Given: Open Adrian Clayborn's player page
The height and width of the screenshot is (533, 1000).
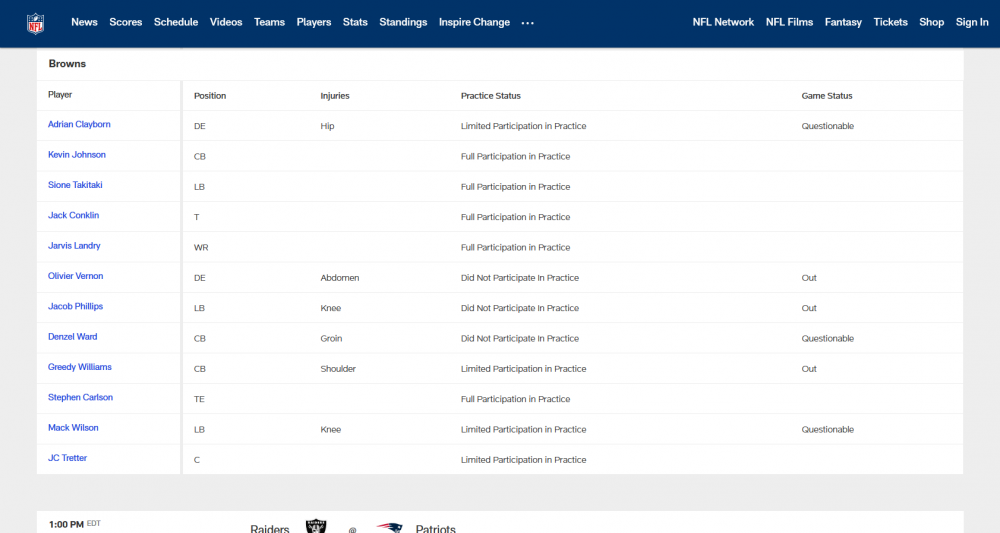Looking at the screenshot, I should click(79, 124).
